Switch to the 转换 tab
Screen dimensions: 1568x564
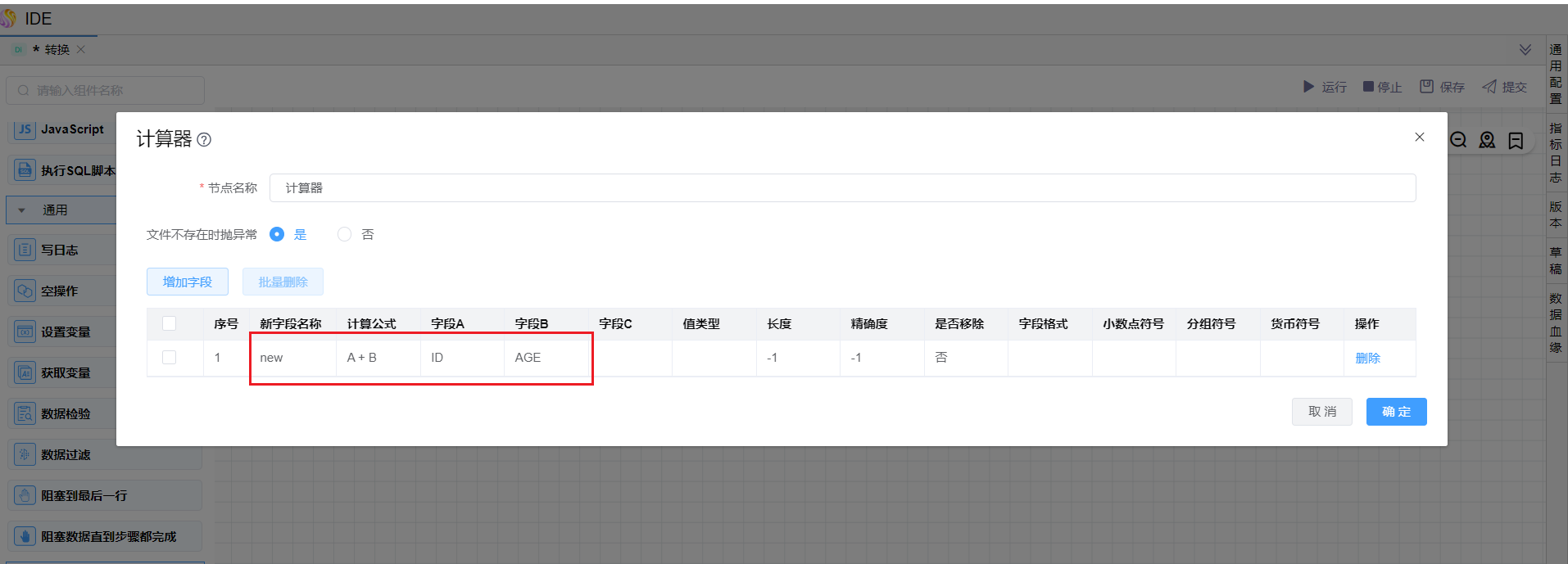point(57,50)
